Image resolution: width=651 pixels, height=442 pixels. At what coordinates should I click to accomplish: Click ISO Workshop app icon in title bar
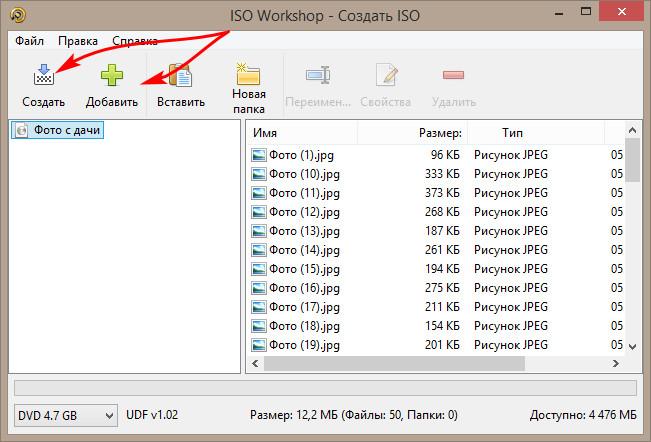18,15
